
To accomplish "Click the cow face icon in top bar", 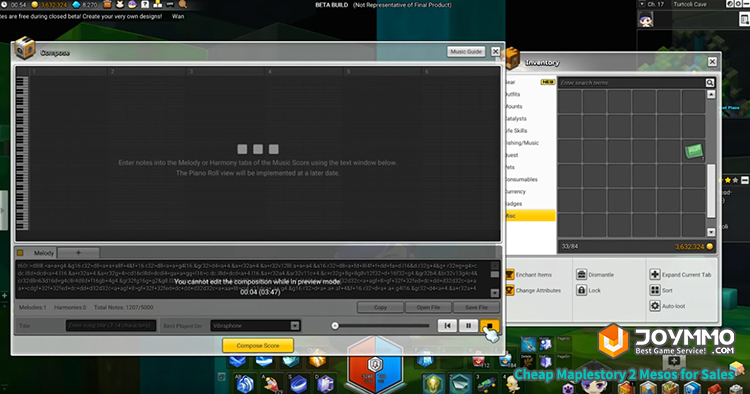I will click(120, 4).
